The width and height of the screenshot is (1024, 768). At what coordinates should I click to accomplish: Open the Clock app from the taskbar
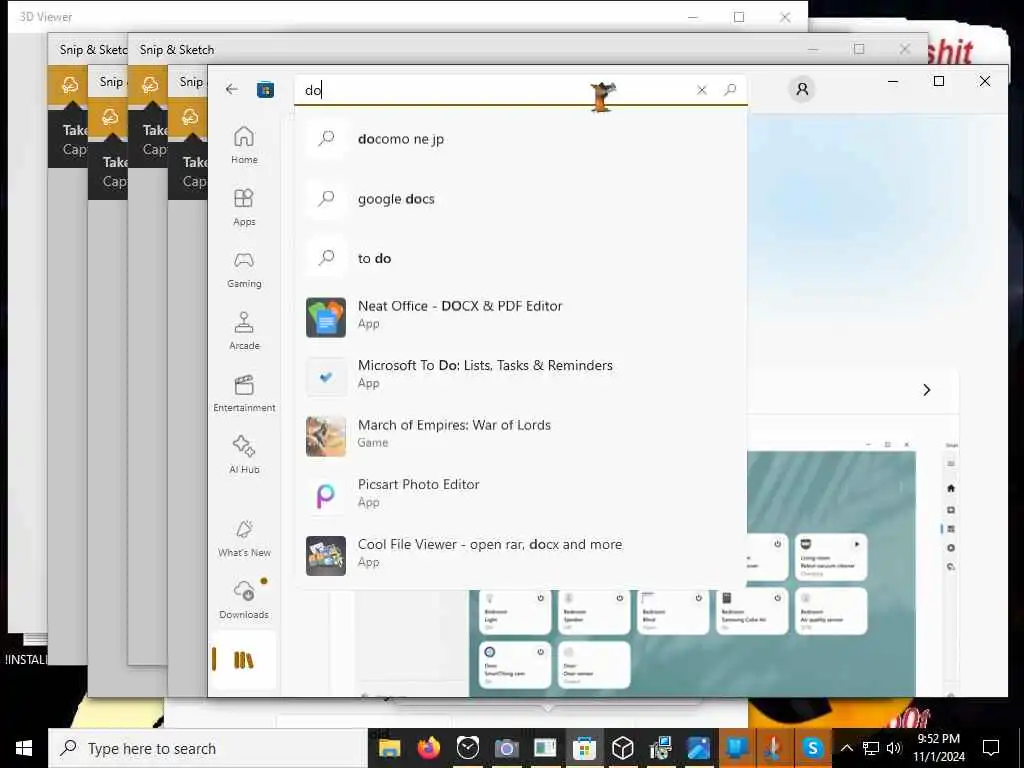(x=468, y=748)
